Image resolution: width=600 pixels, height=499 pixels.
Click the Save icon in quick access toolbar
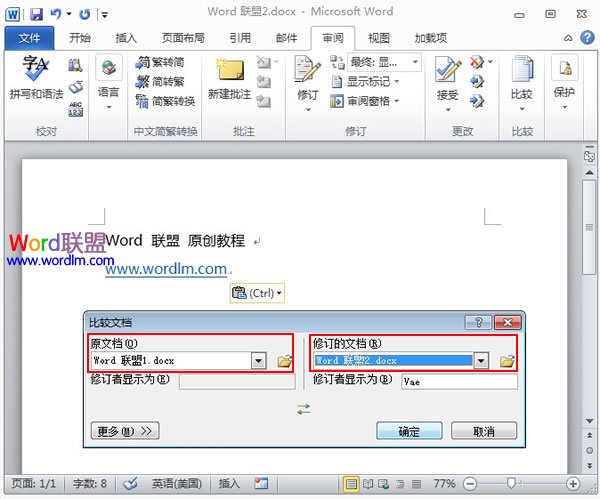[36, 15]
